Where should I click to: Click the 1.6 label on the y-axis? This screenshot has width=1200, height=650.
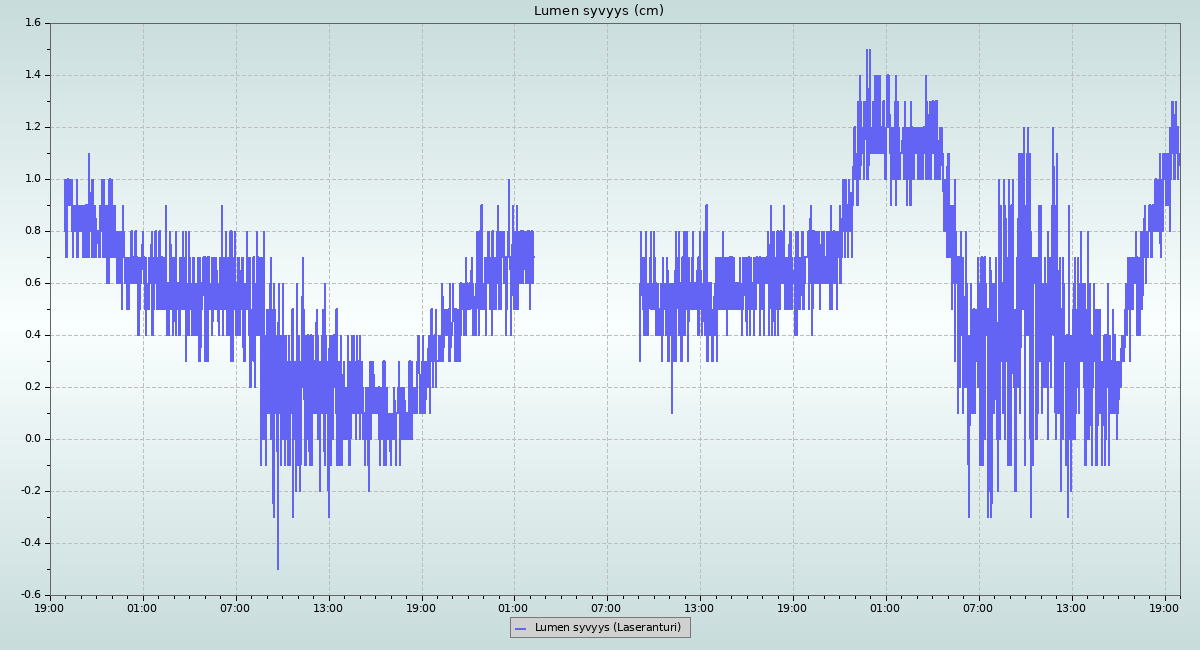point(32,23)
